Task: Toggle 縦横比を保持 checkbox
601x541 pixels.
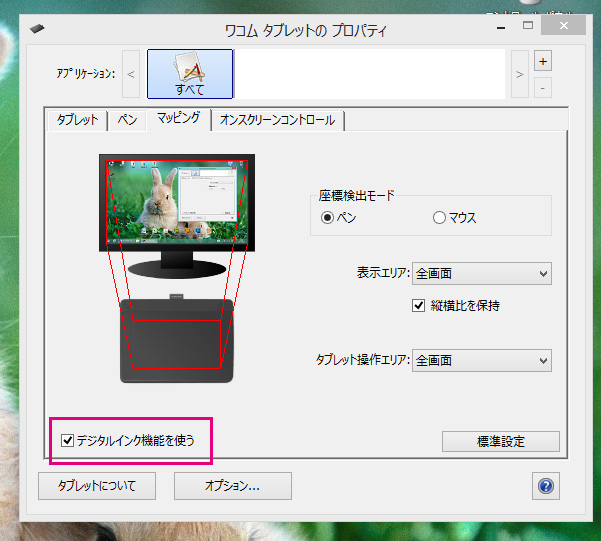Action: pos(419,306)
